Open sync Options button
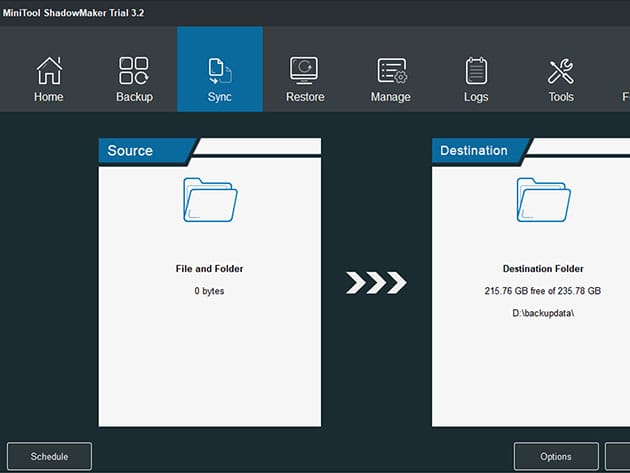630x473 pixels. pyautogui.click(x=556, y=456)
